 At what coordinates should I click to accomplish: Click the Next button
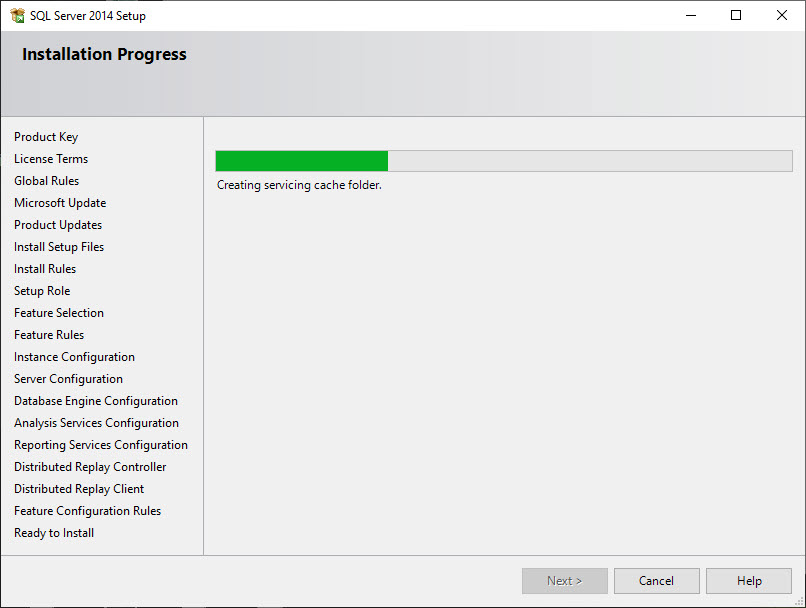point(564,581)
